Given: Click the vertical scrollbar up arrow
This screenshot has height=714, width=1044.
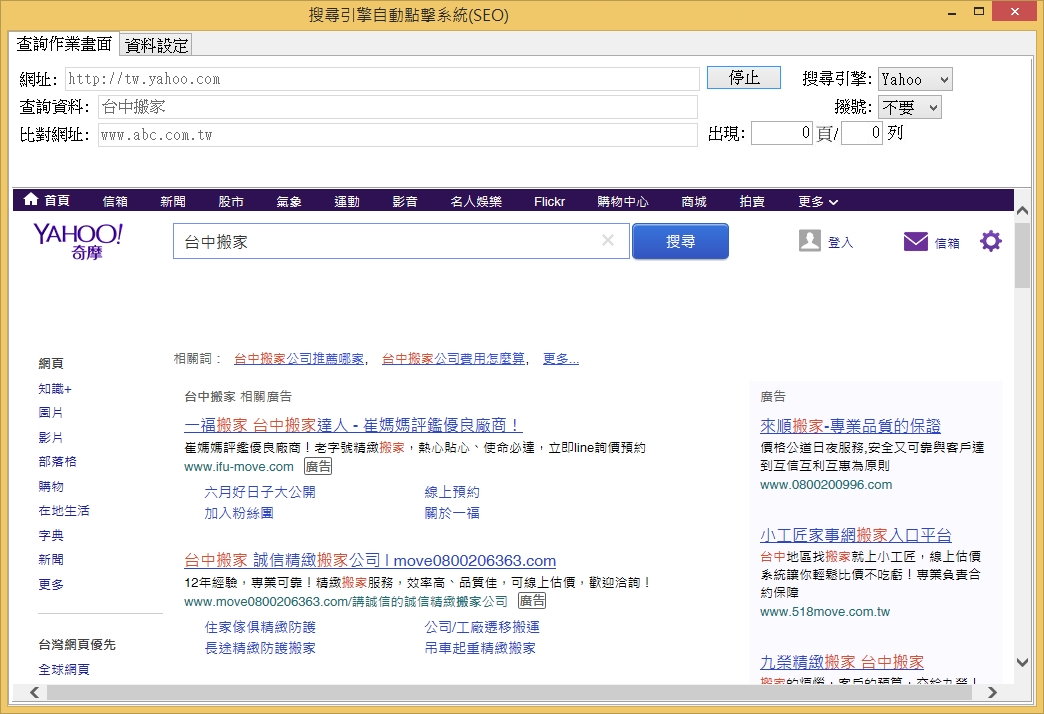Looking at the screenshot, I should [x=1022, y=210].
